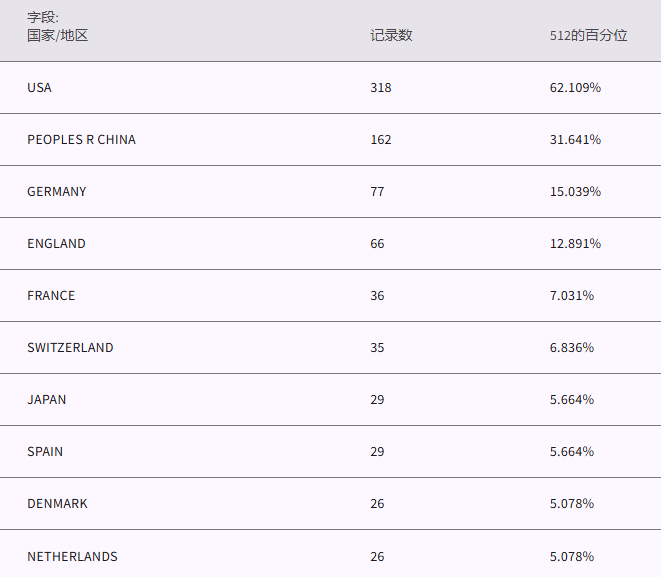This screenshot has height=577, width=661.
Task: Click the GERMANY country name
Action: [x=57, y=192]
